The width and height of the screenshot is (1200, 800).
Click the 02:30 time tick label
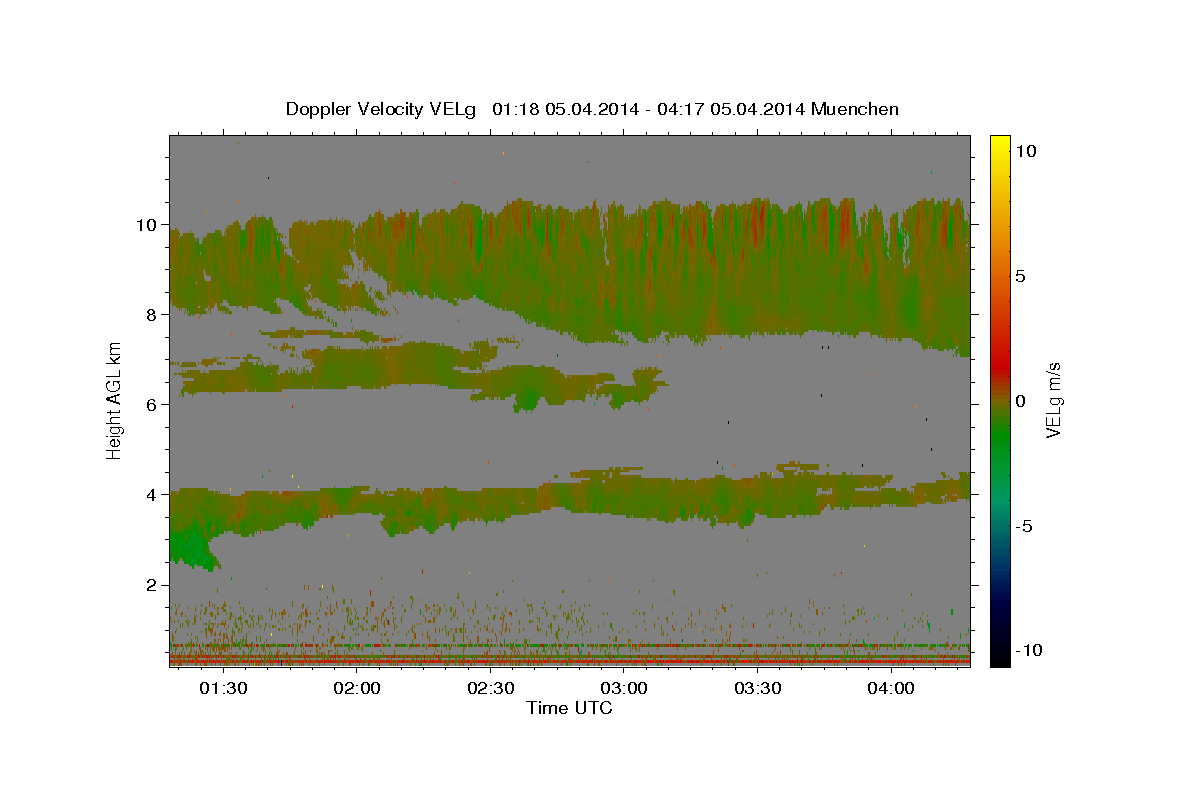point(490,689)
